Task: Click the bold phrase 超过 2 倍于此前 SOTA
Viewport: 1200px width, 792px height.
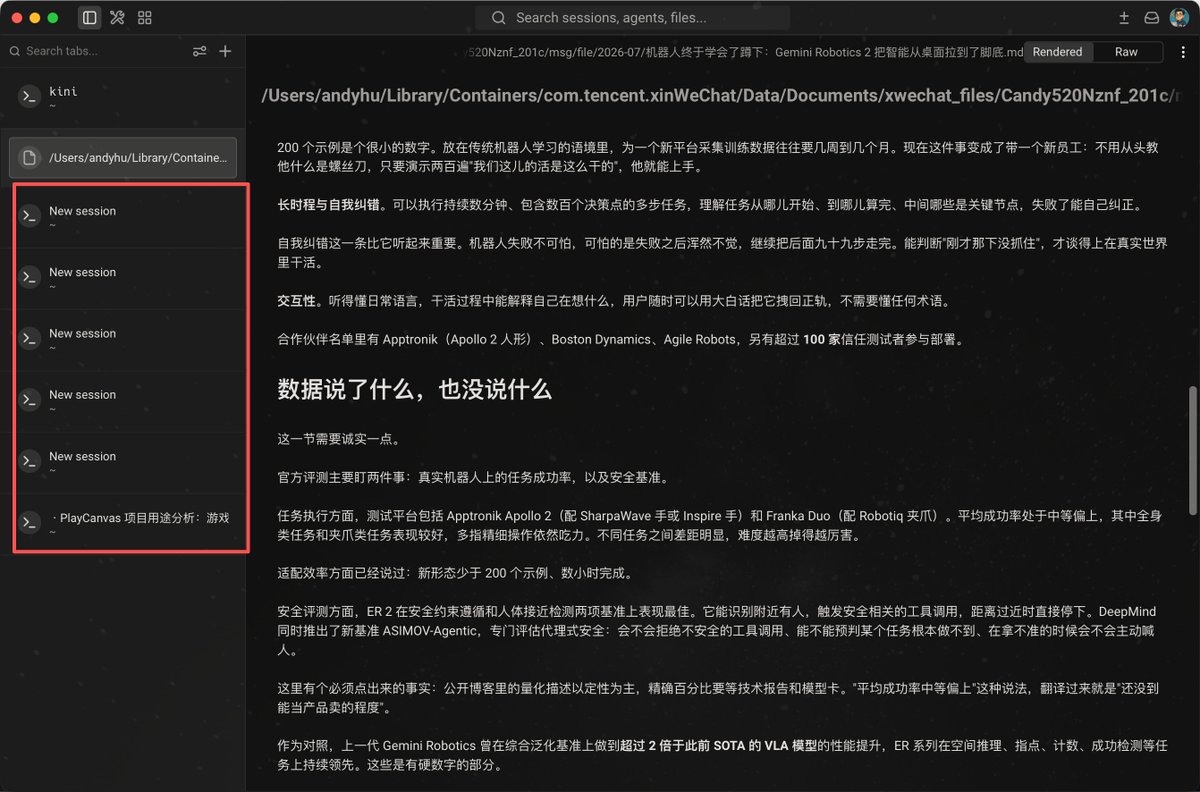Action: click(x=688, y=748)
